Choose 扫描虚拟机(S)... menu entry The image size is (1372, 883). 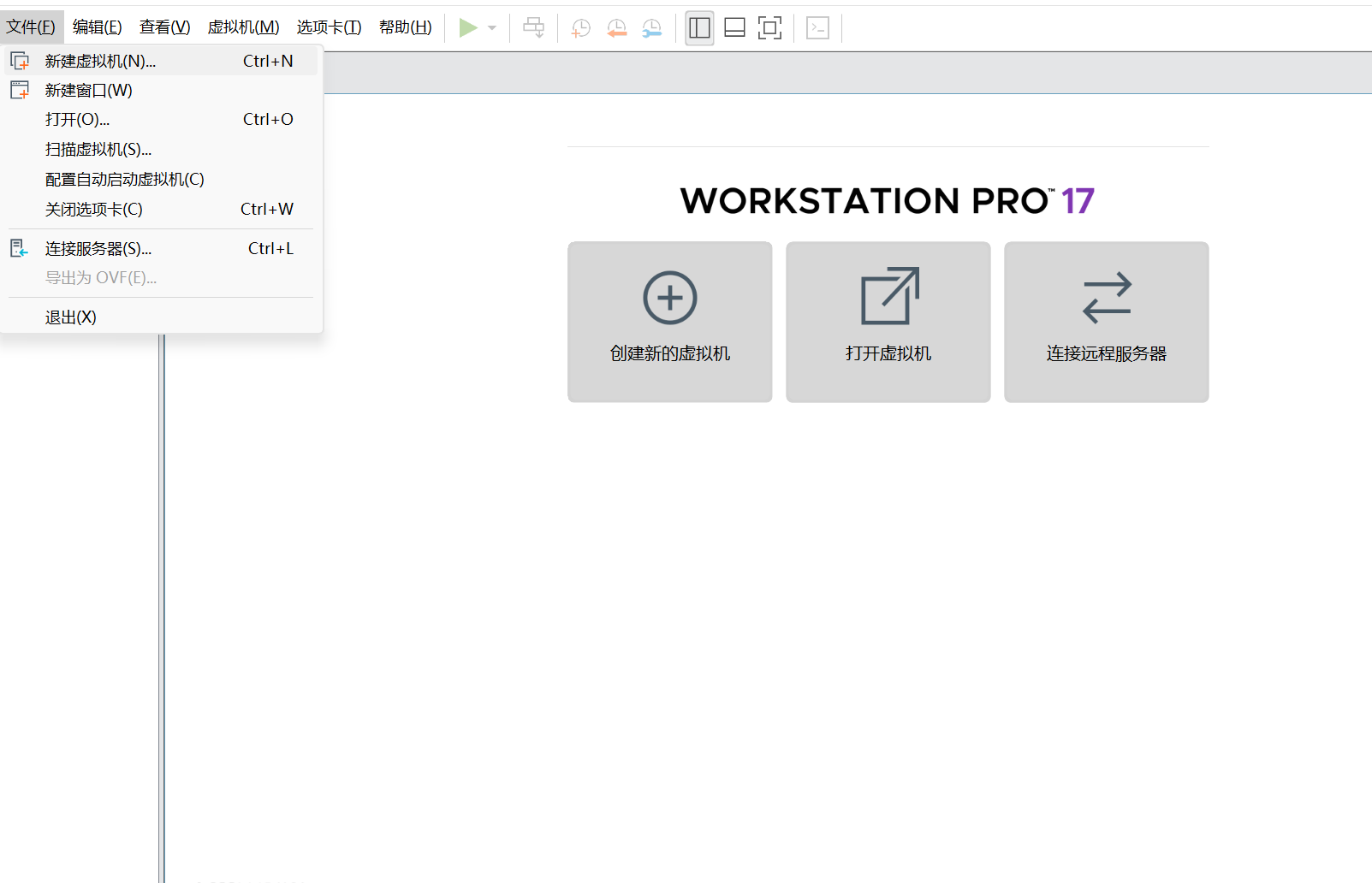click(x=161, y=149)
